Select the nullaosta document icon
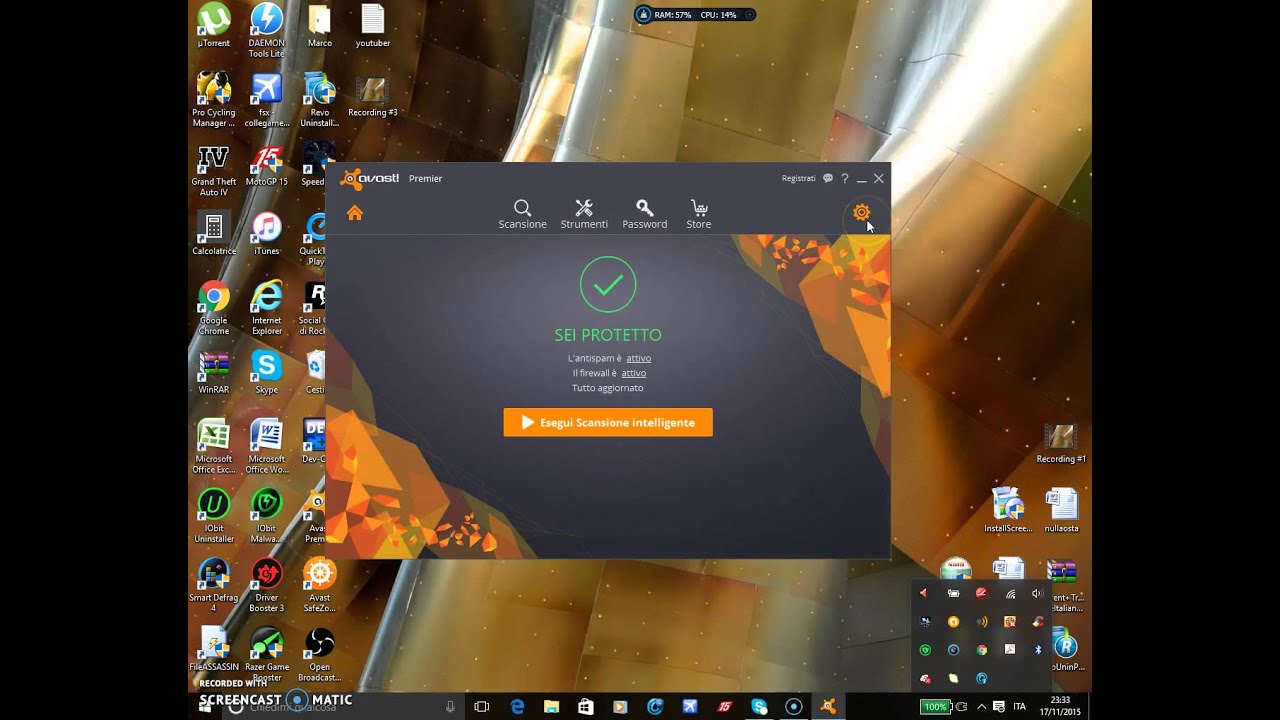The image size is (1280, 720). coord(1060,510)
